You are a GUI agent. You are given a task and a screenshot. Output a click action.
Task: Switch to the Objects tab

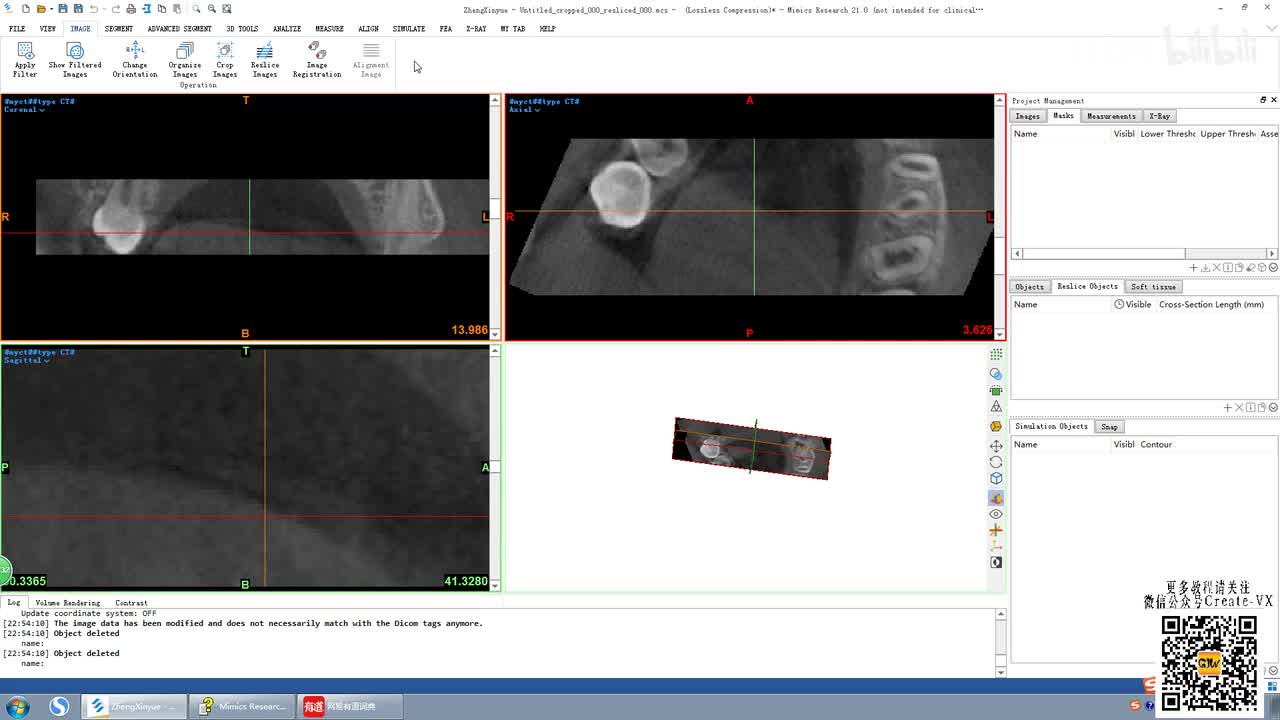pos(1029,287)
